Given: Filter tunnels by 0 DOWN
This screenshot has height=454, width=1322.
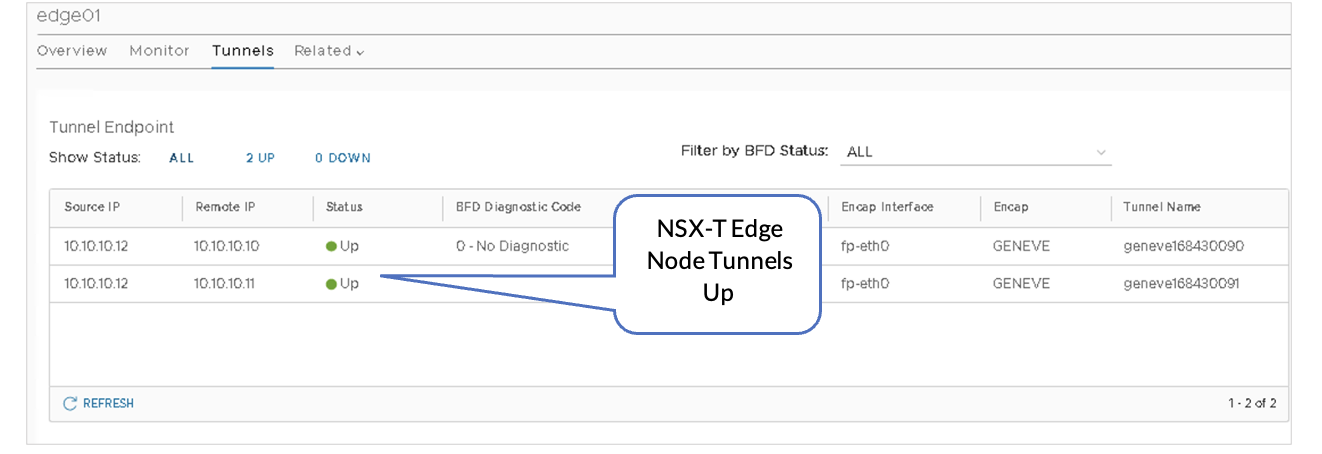Looking at the screenshot, I should (x=342, y=158).
